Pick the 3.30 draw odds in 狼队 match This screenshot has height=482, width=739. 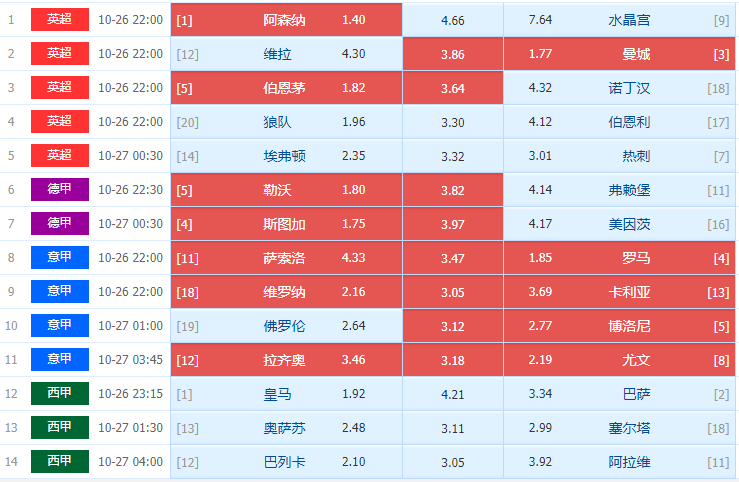pyautogui.click(x=452, y=121)
